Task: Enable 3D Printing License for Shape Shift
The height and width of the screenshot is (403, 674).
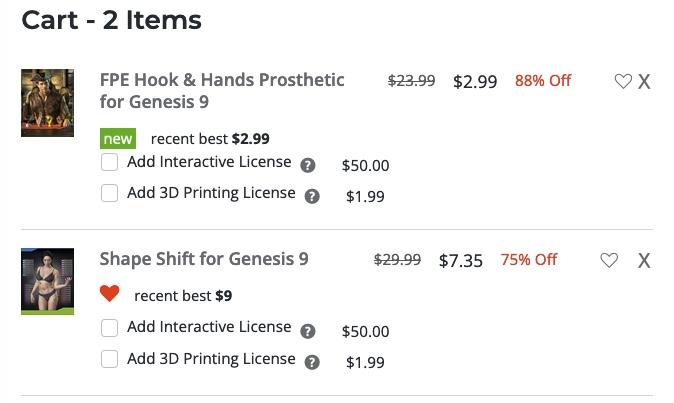Action: (110, 359)
